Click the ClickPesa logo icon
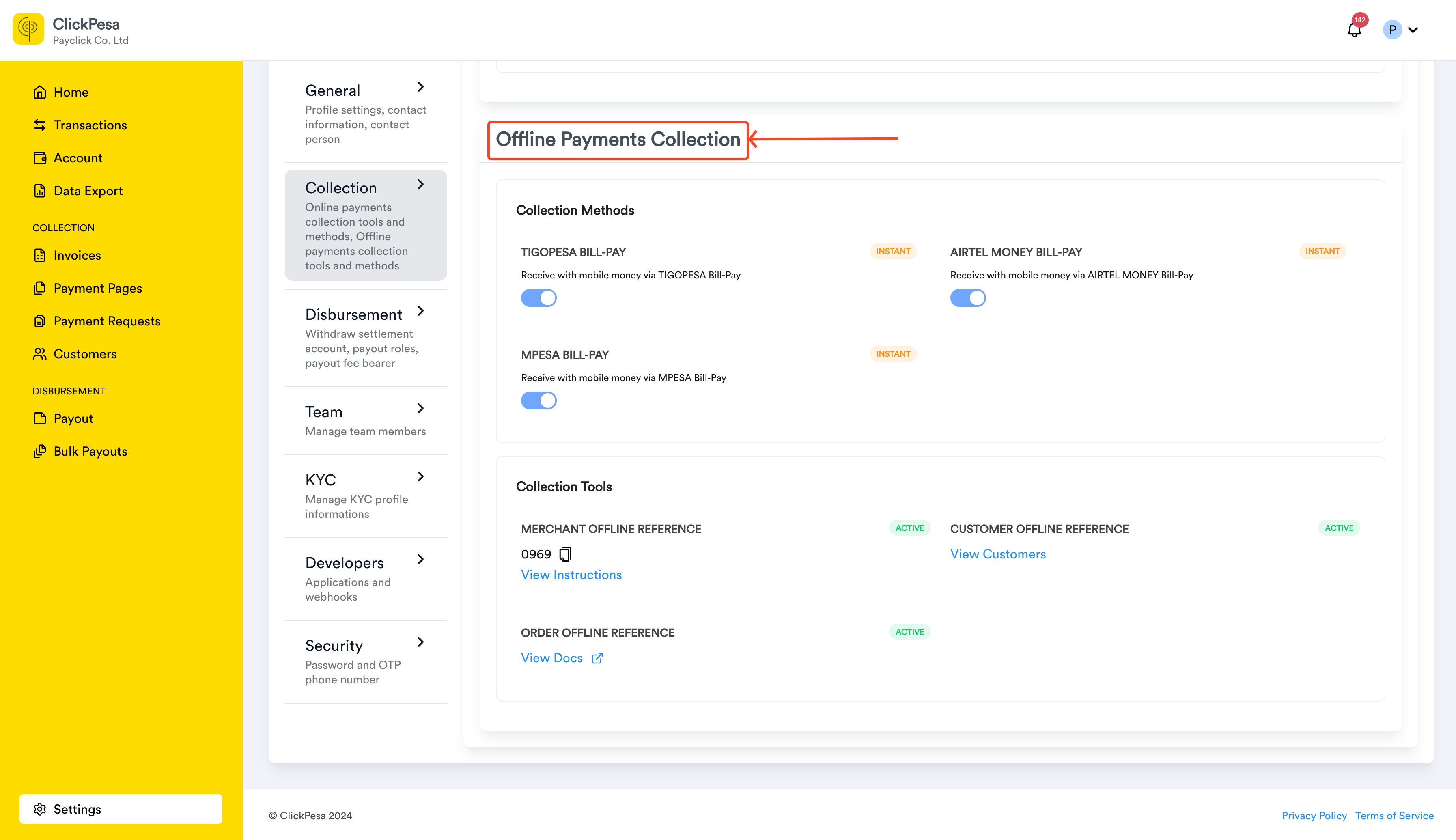The image size is (1456, 840). point(28,29)
